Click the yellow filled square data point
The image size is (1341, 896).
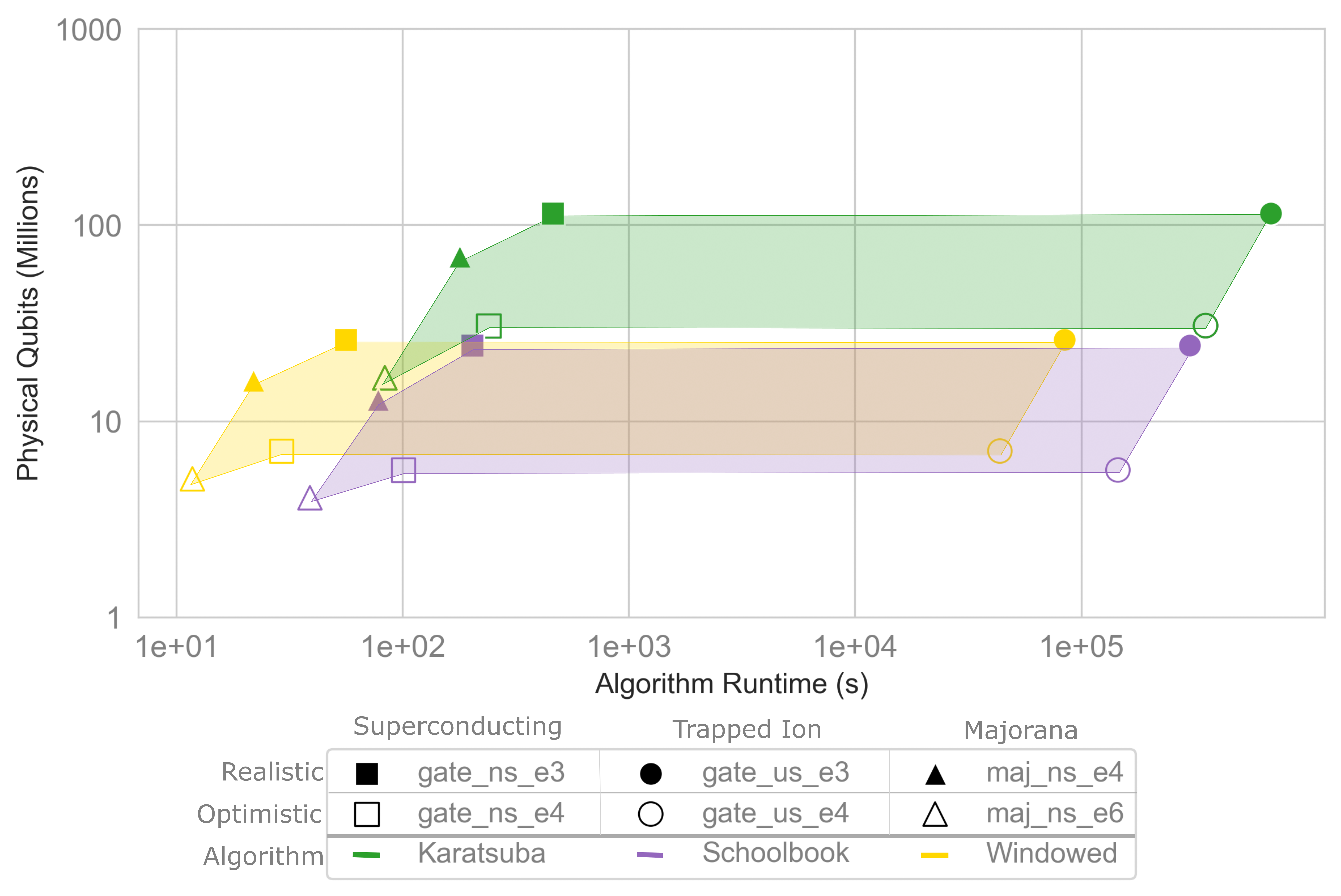(x=346, y=340)
